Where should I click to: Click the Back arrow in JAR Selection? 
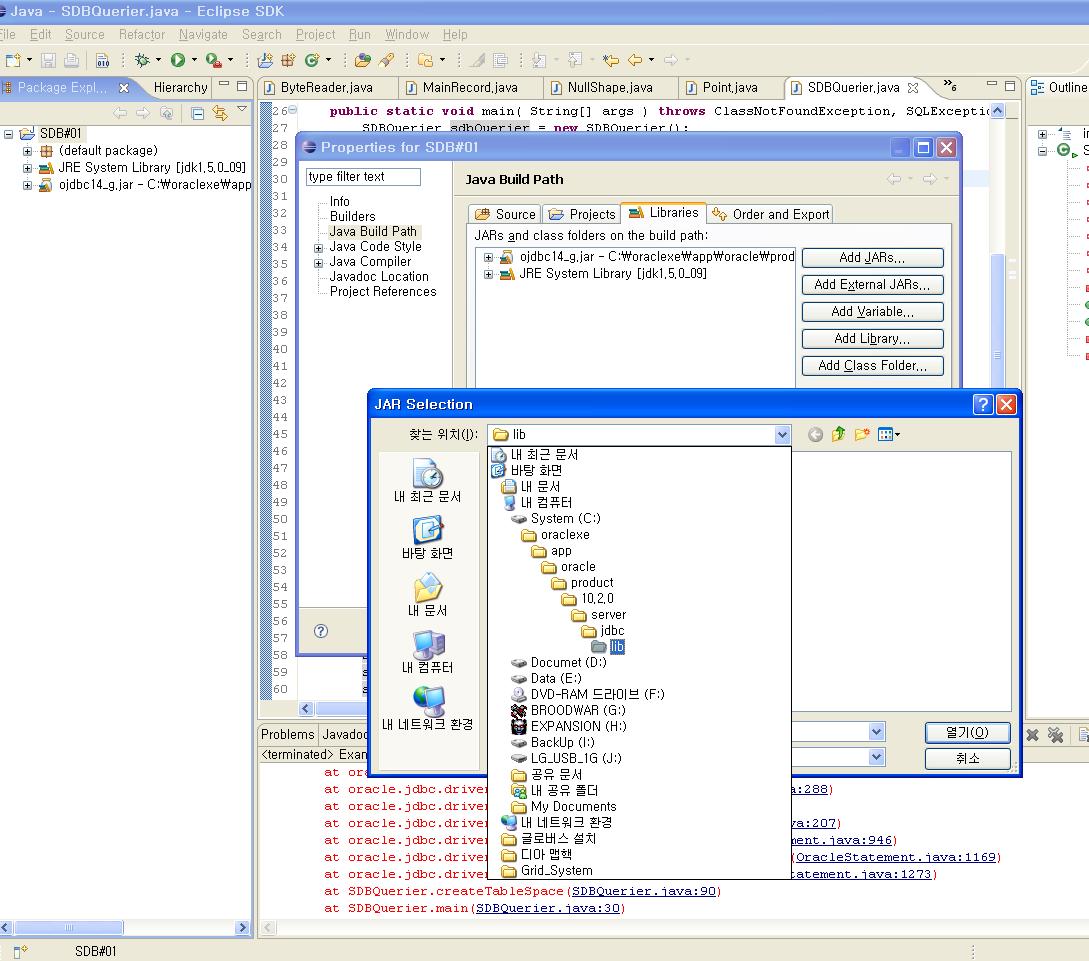coord(815,435)
